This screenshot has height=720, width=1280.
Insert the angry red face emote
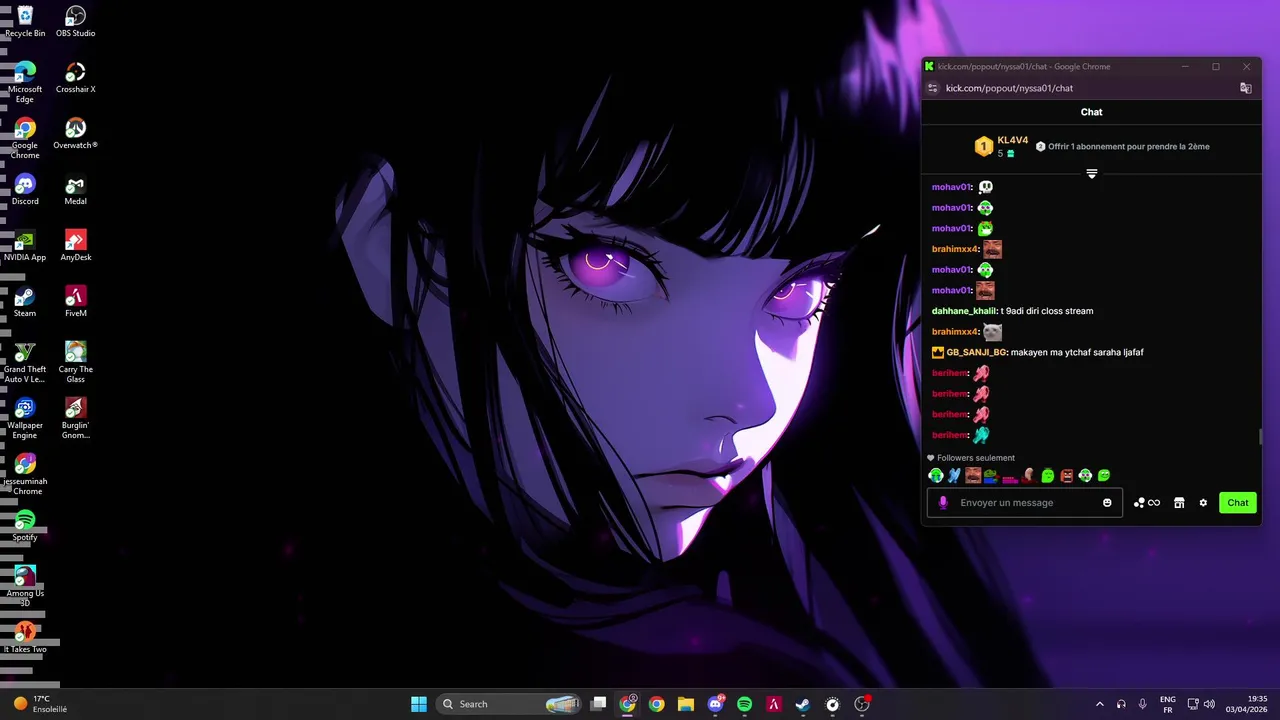pos(1066,476)
